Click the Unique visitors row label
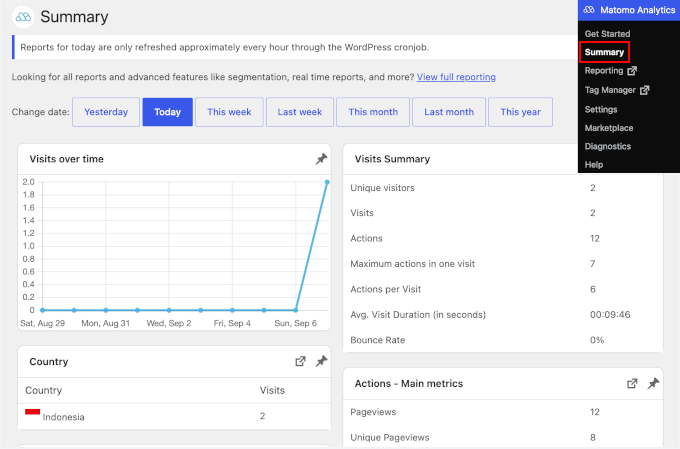Screen dimensions: 680x449 click(382, 188)
